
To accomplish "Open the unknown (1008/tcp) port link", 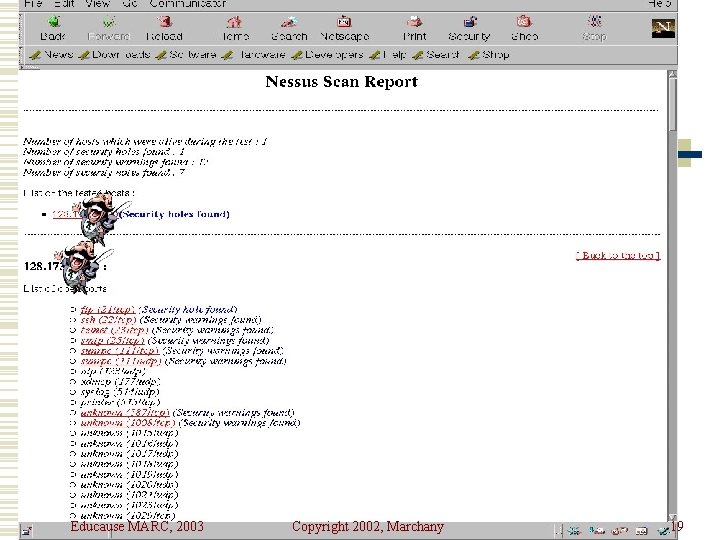I will [x=128, y=423].
